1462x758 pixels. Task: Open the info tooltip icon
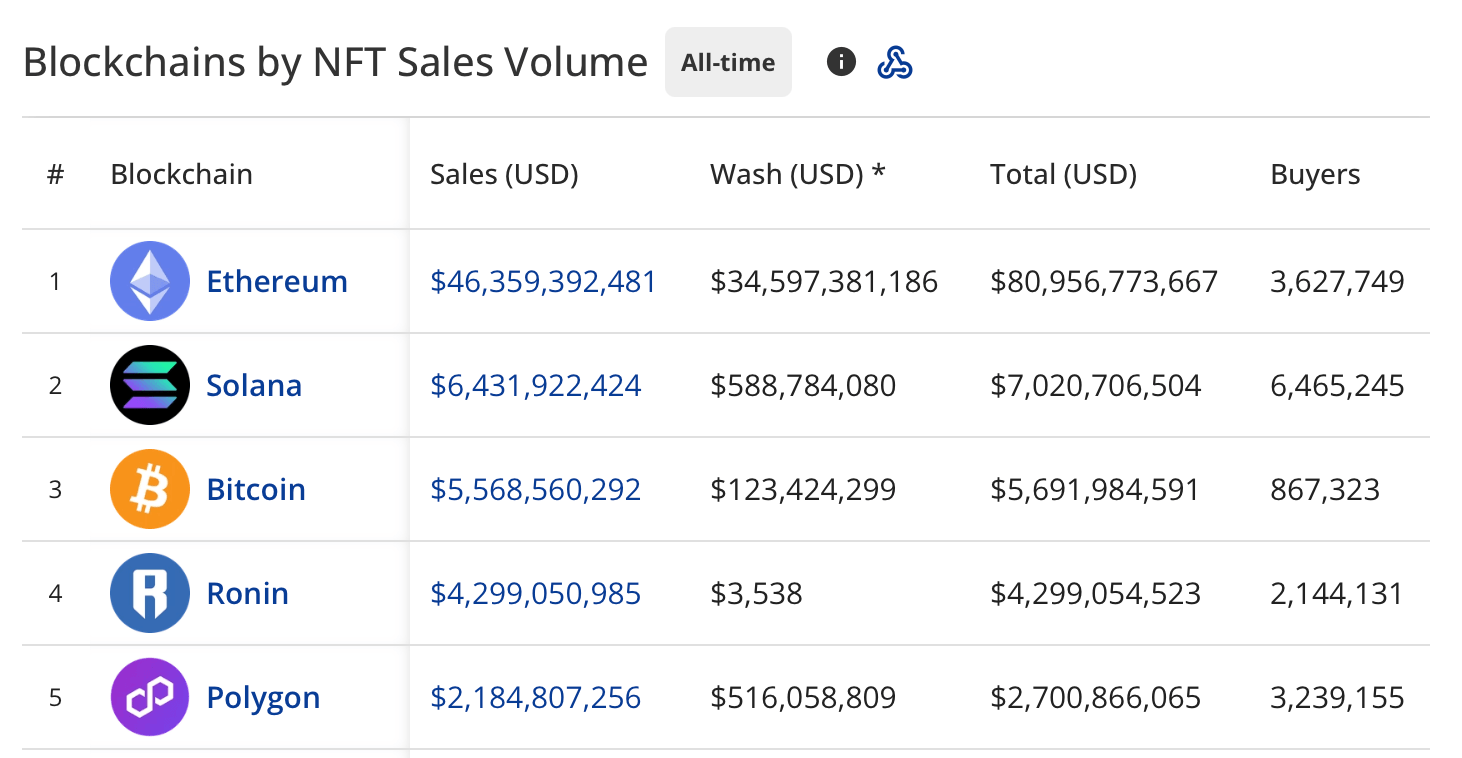841,62
